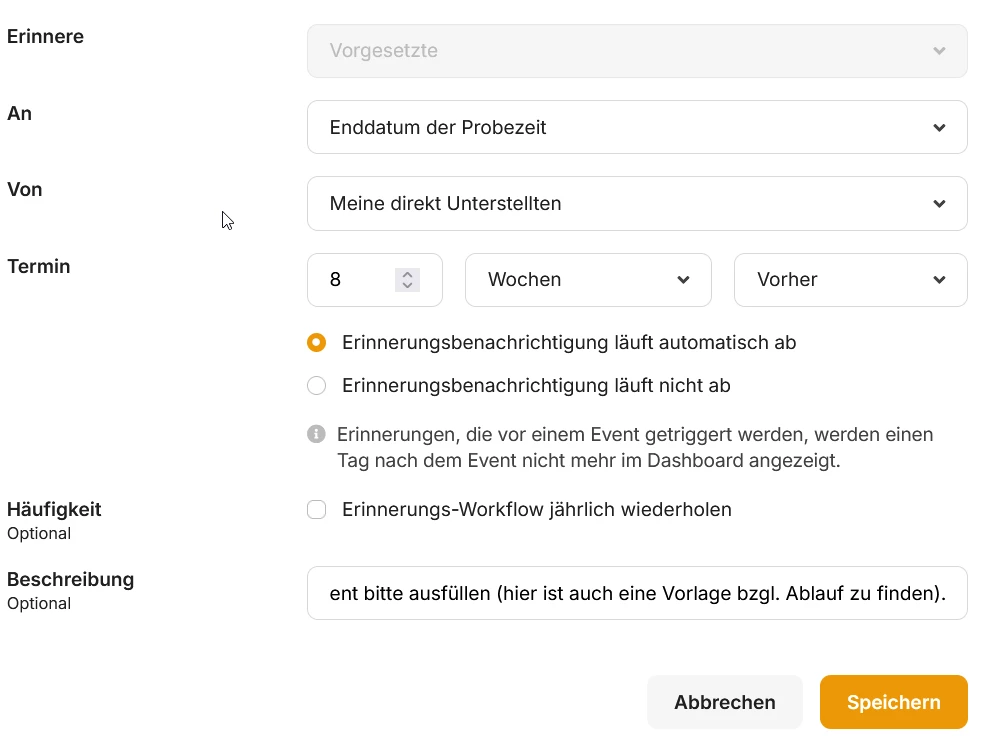Click chevron of Meine direkt Unterstellten dropdown
The width and height of the screenshot is (996, 752).
coord(939,203)
